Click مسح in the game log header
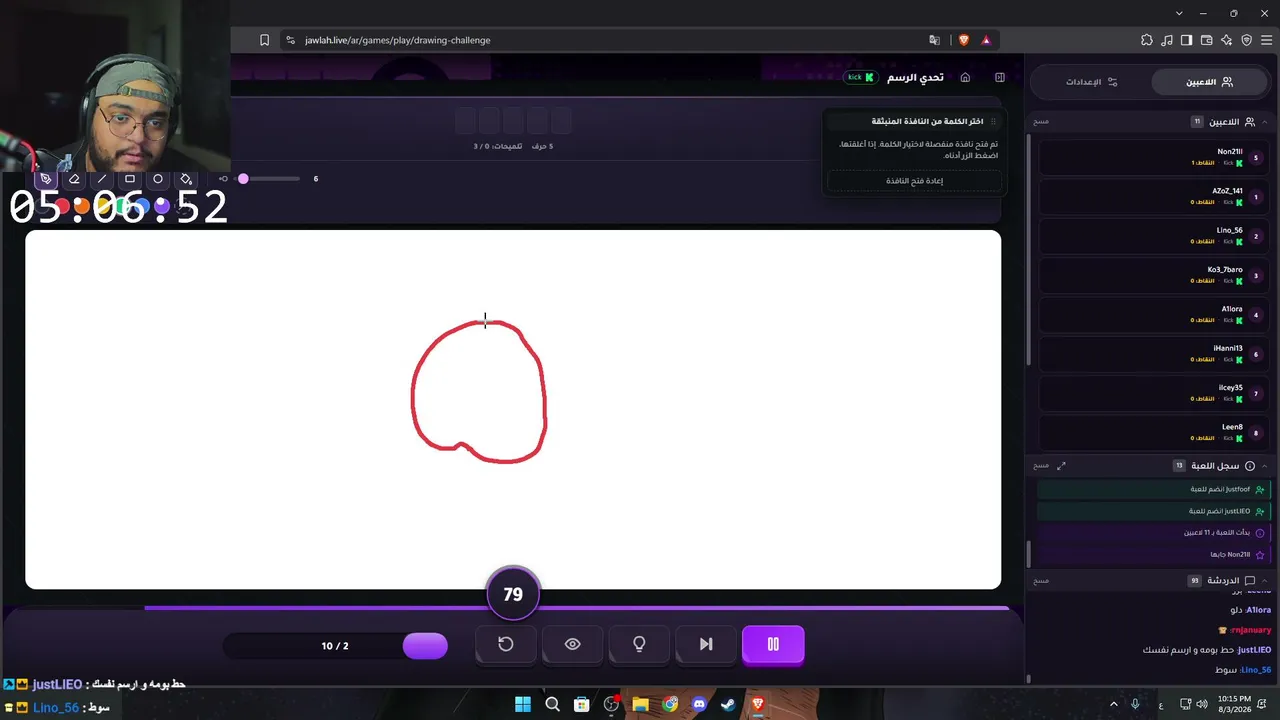 coord(1041,466)
